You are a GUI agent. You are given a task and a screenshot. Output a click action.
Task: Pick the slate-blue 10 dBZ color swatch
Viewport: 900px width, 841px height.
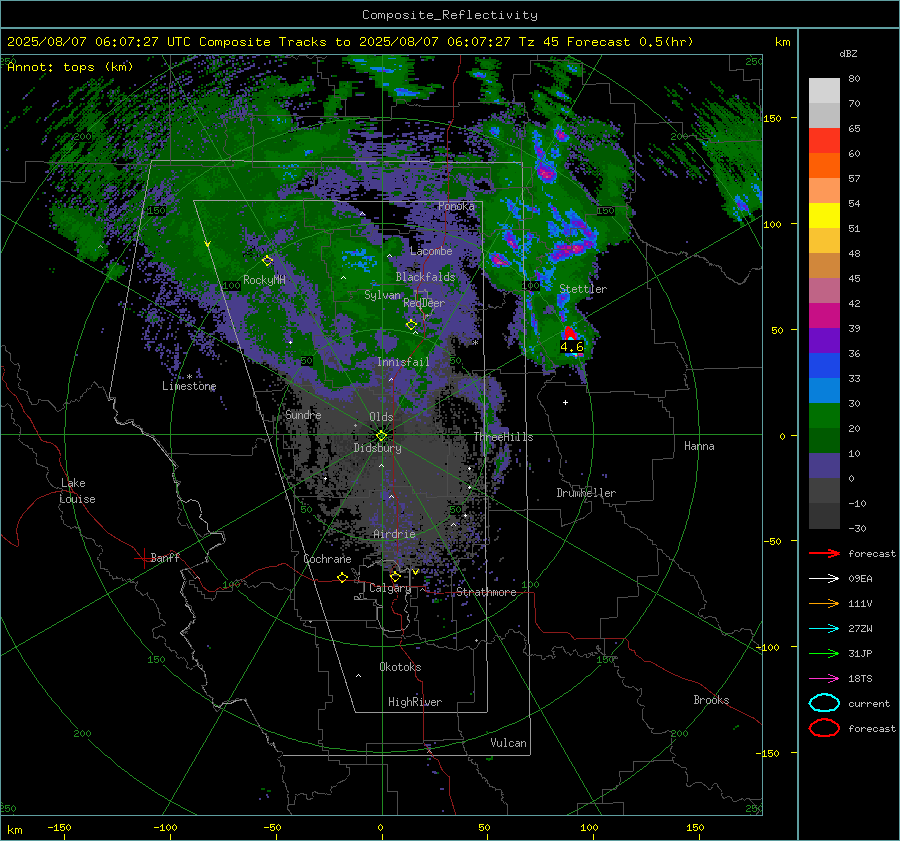[x=824, y=466]
